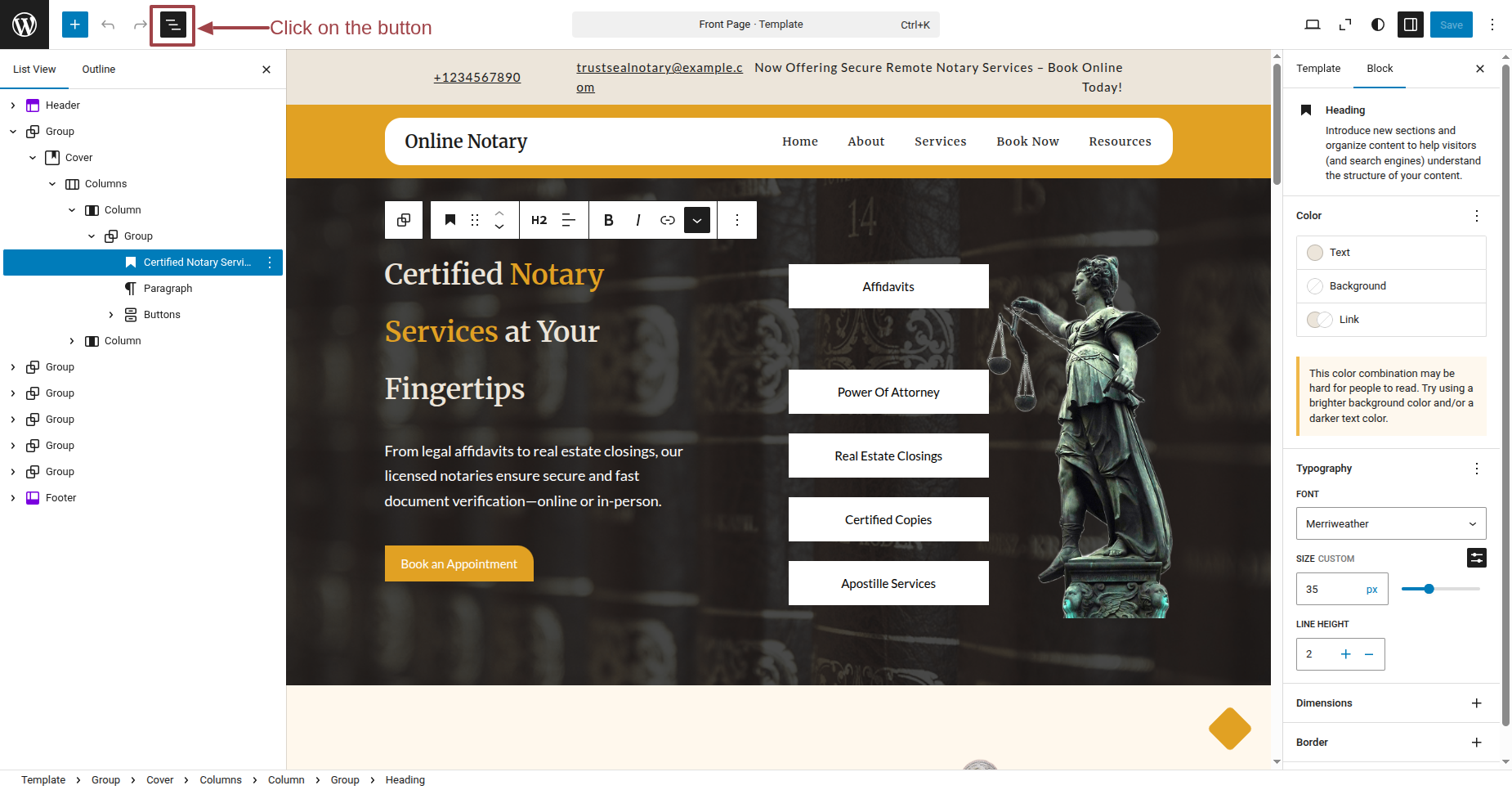
Task: Open the block inserter plus button
Action: pyautogui.click(x=75, y=25)
